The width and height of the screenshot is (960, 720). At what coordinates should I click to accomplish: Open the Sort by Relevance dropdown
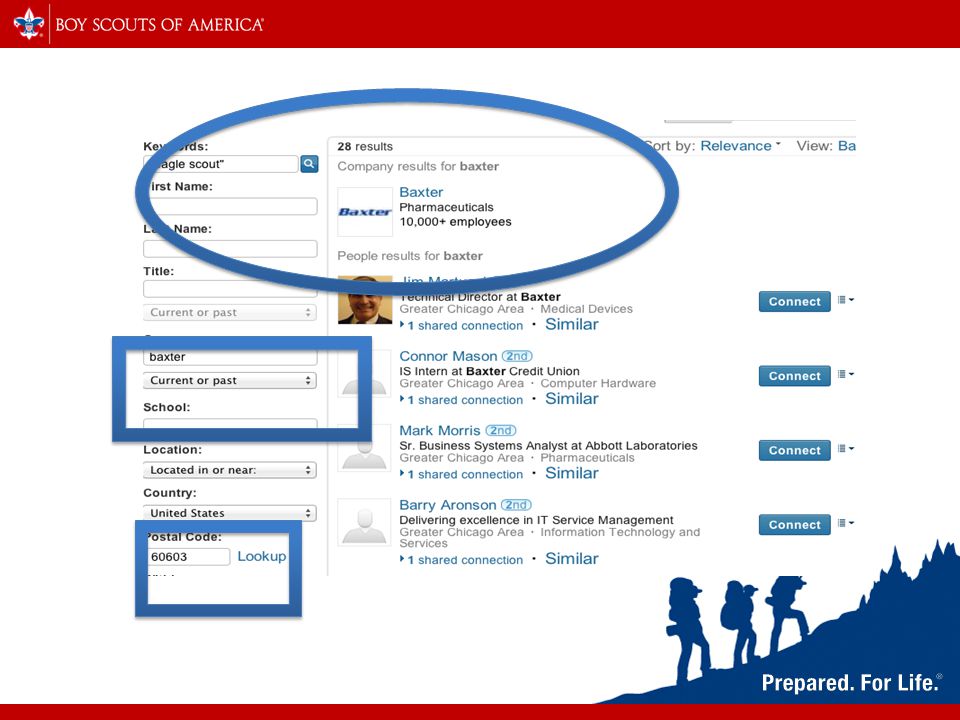[x=740, y=146]
